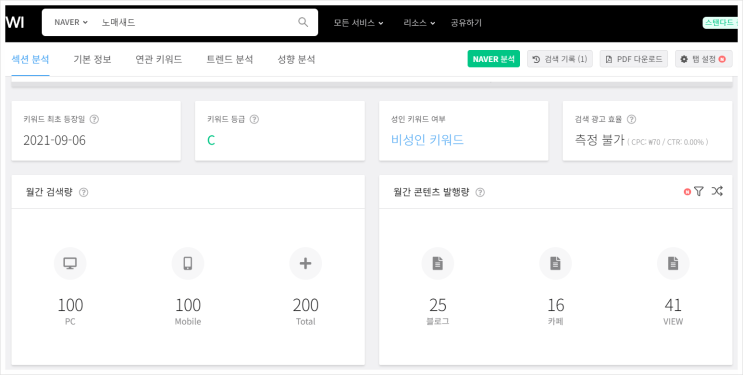Click the help icon beside 키워드 최초 등장일
Screen dimensions: 743x375
pos(94,119)
